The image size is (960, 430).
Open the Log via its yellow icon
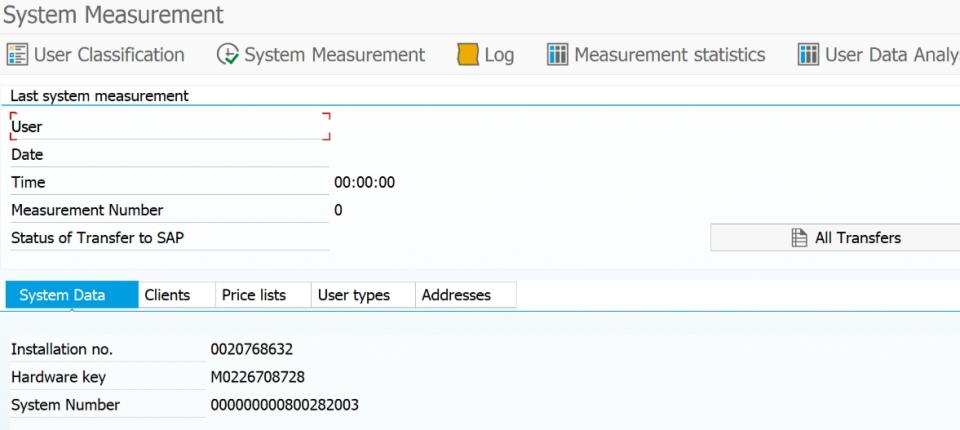(467, 55)
